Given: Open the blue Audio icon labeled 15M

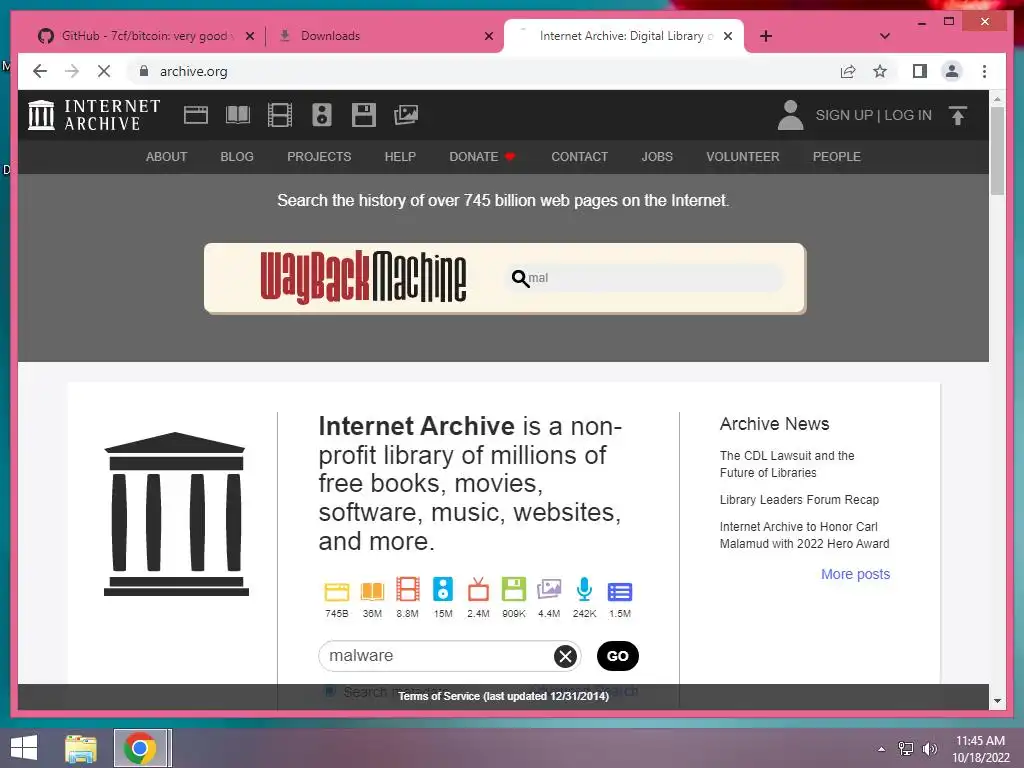Looking at the screenshot, I should click(x=443, y=590).
